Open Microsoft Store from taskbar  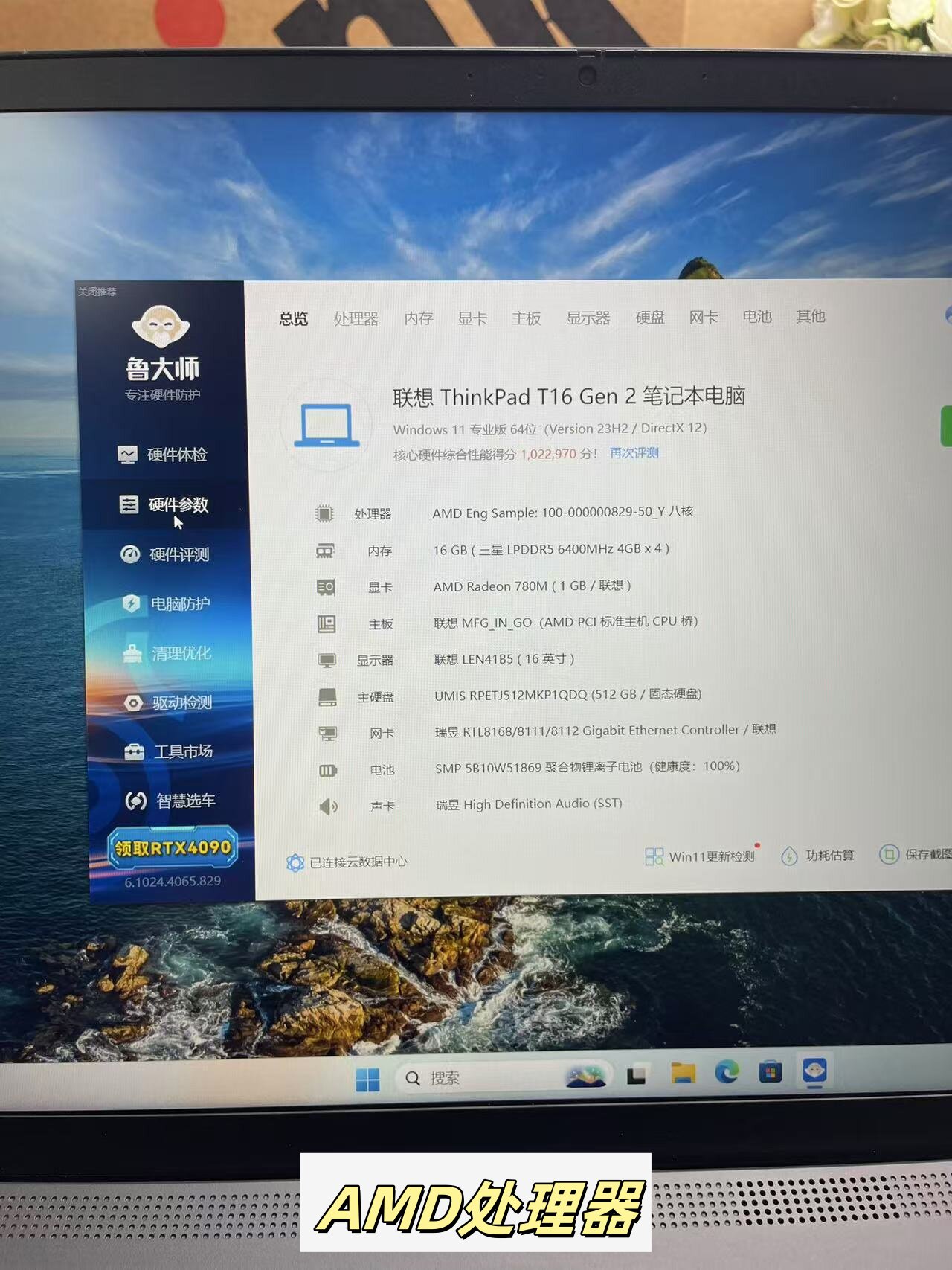[771, 1072]
